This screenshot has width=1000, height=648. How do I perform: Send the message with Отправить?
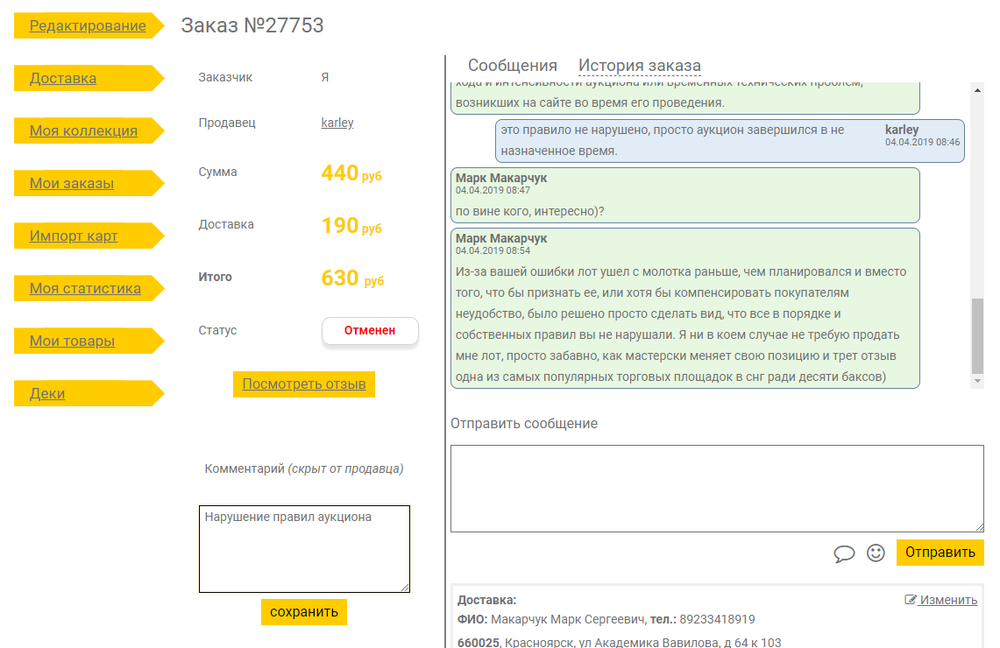(939, 552)
